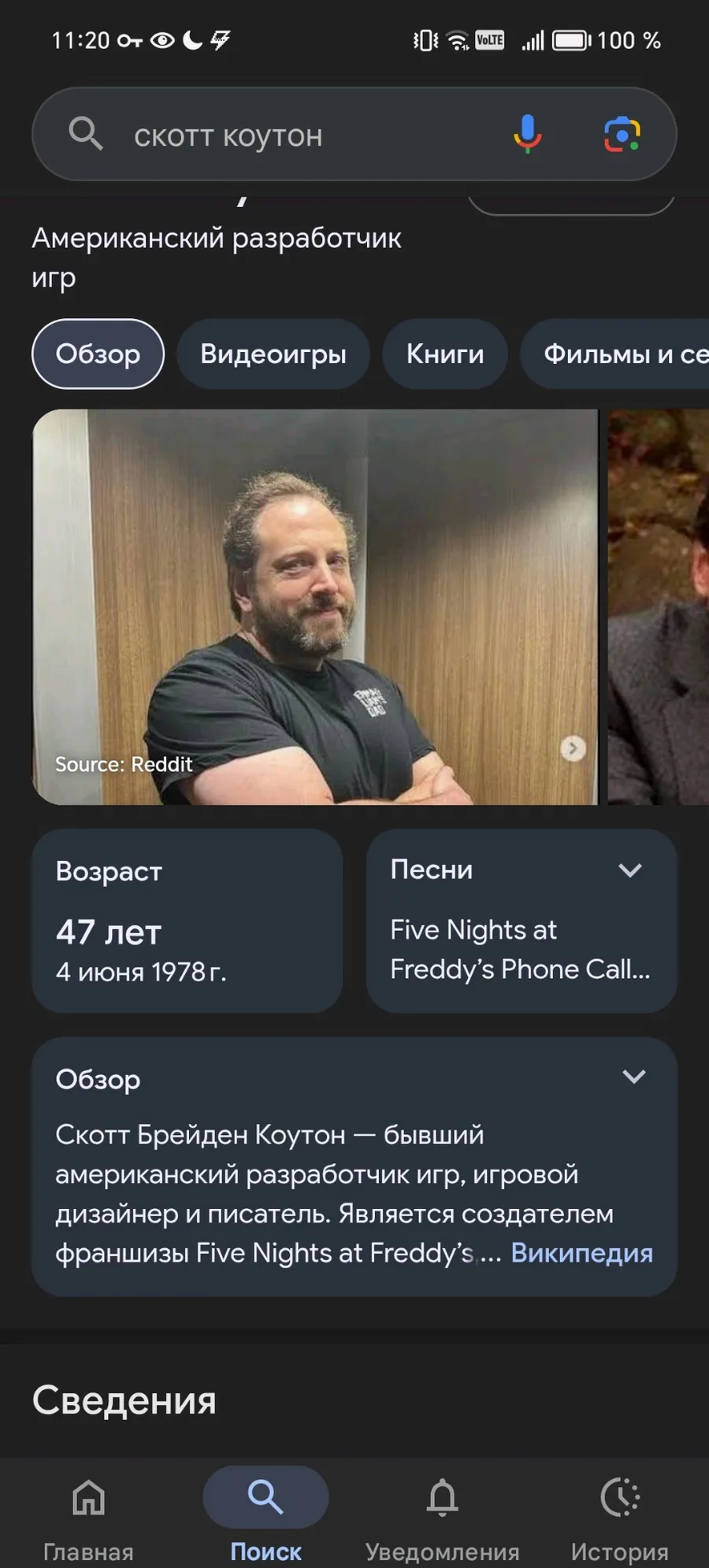Image resolution: width=709 pixels, height=1568 pixels.
Task: Expand the Песни card chevron
Action: pos(630,870)
